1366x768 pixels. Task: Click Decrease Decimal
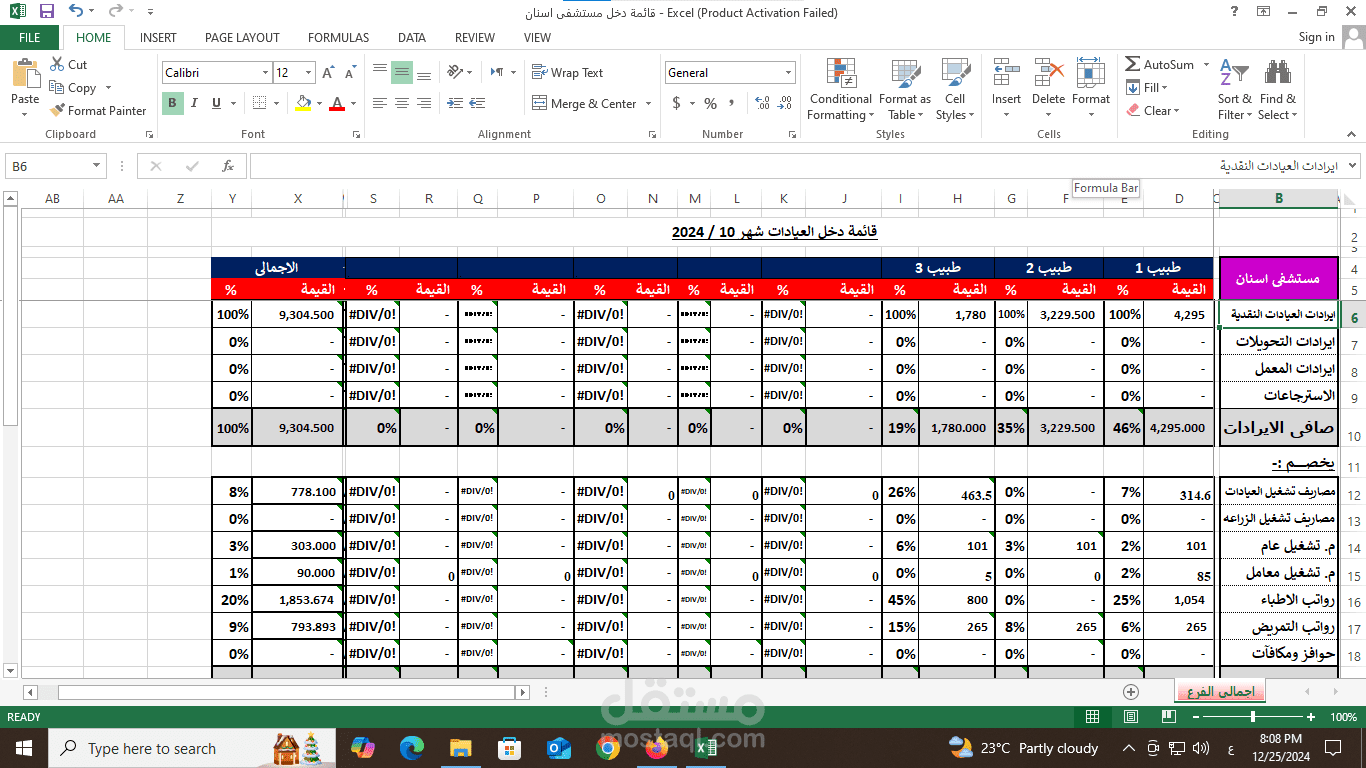pos(785,103)
